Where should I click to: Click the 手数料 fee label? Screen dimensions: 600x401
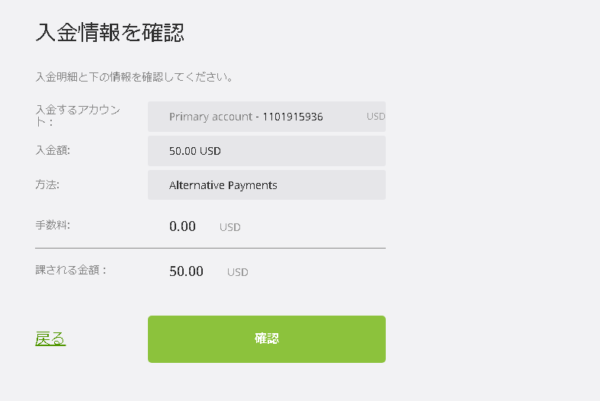pyautogui.click(x=54, y=226)
